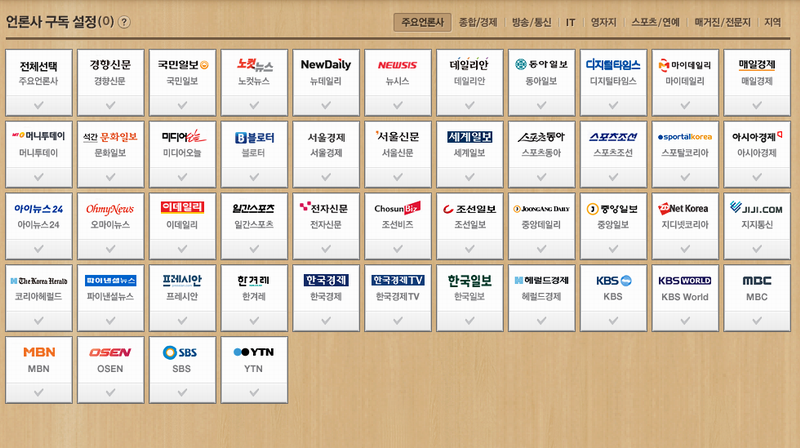This screenshot has height=448, width=800.
Task: Subscribe via the SBS checkmark bar
Action: coord(182,393)
